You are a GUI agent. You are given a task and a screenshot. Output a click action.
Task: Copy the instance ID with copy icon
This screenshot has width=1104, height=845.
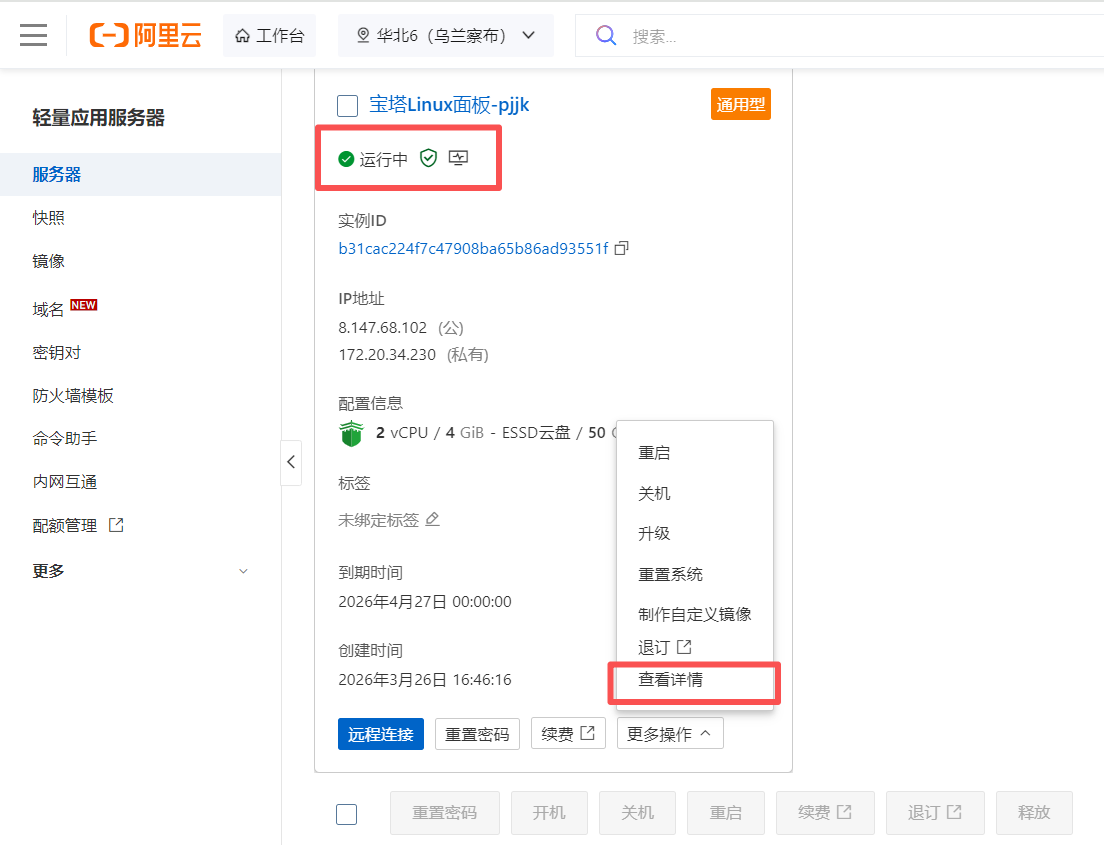(x=622, y=248)
